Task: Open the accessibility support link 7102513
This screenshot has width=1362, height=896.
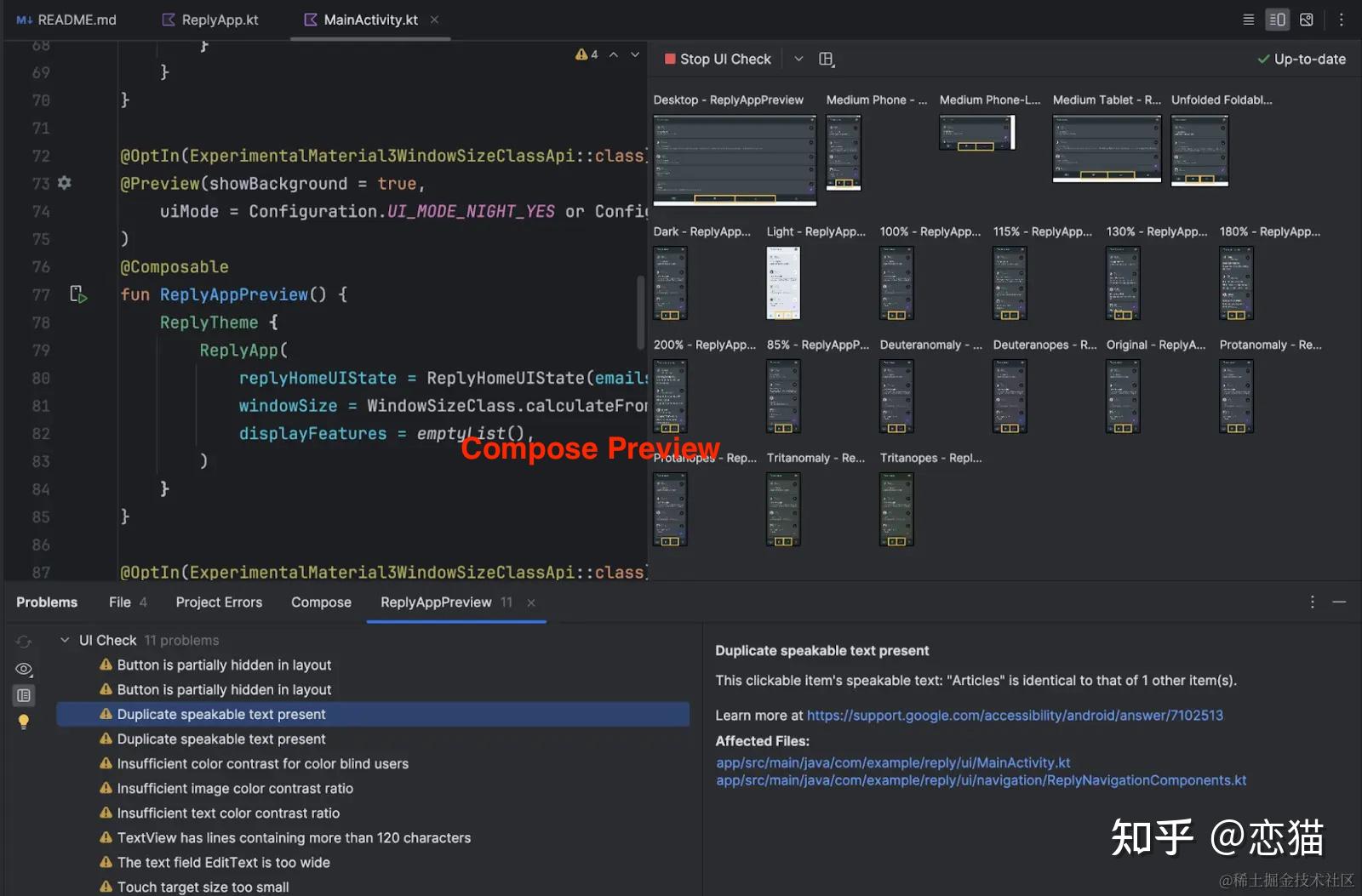Action: (1016, 716)
